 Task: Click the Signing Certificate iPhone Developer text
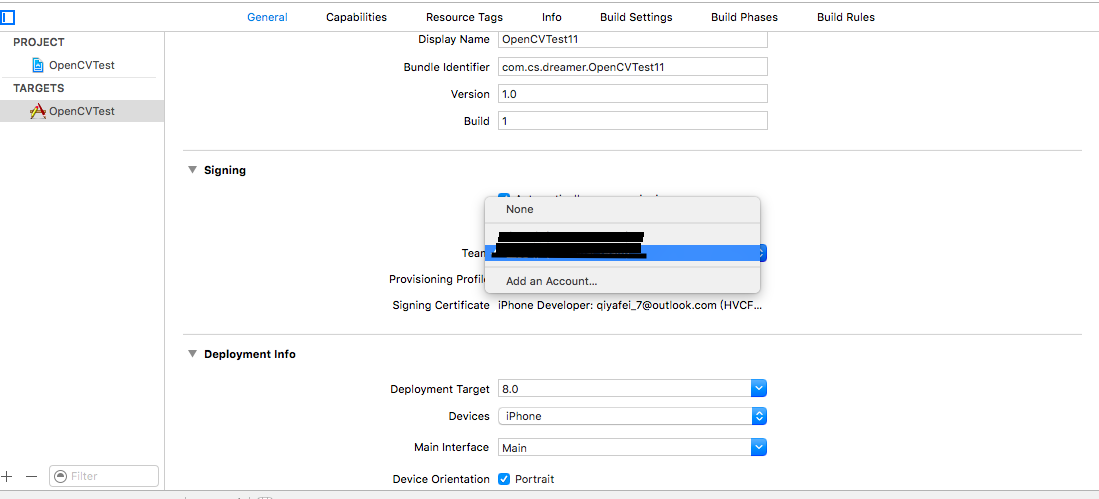[x=629, y=306]
